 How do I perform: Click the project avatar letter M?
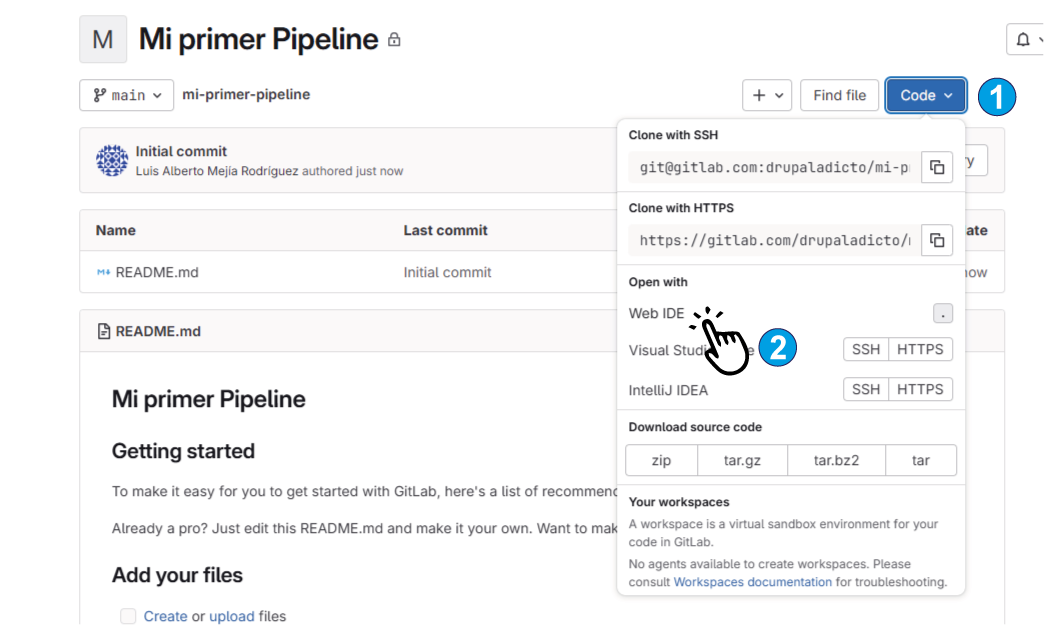[x=103, y=40]
